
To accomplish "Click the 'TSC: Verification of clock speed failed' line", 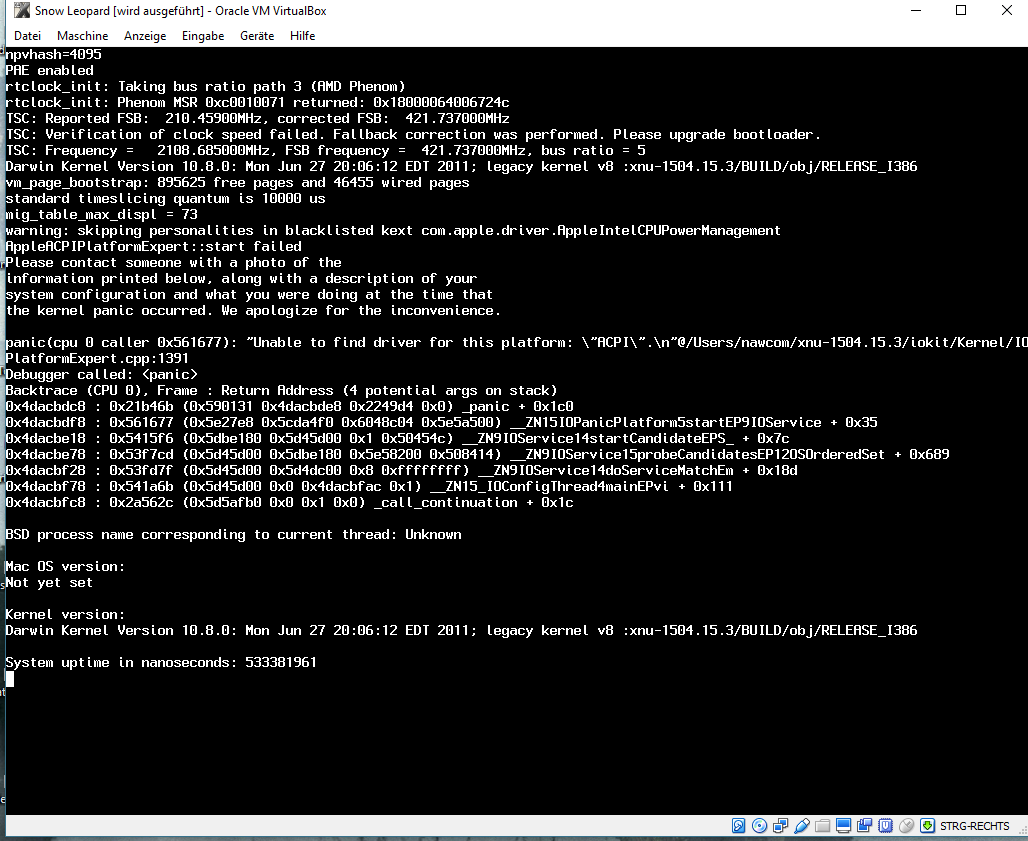I will [x=413, y=134].
